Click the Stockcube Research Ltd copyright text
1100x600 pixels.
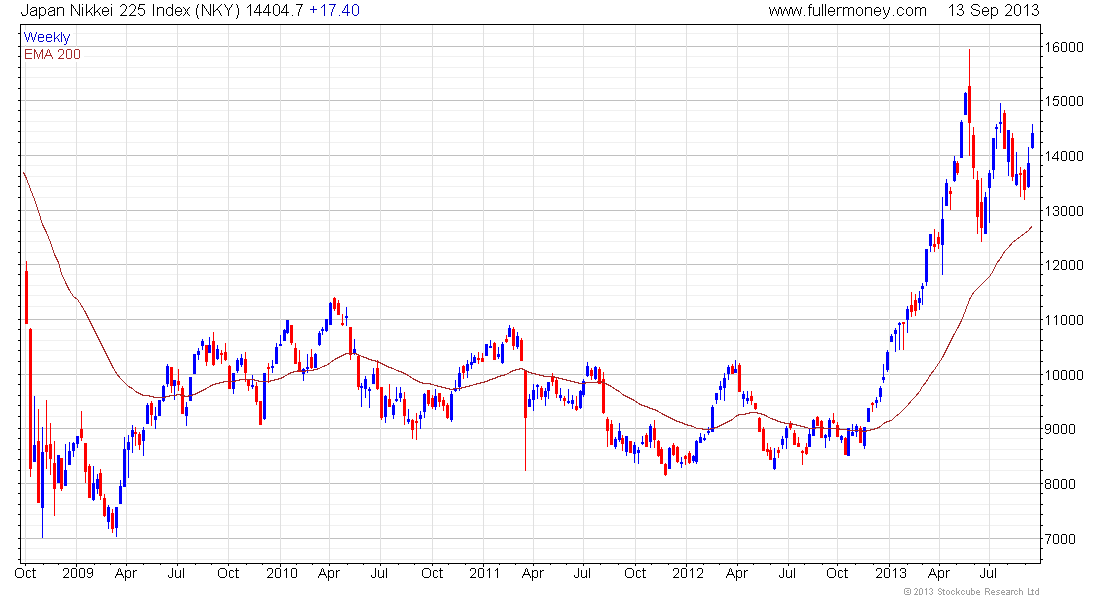(971, 592)
